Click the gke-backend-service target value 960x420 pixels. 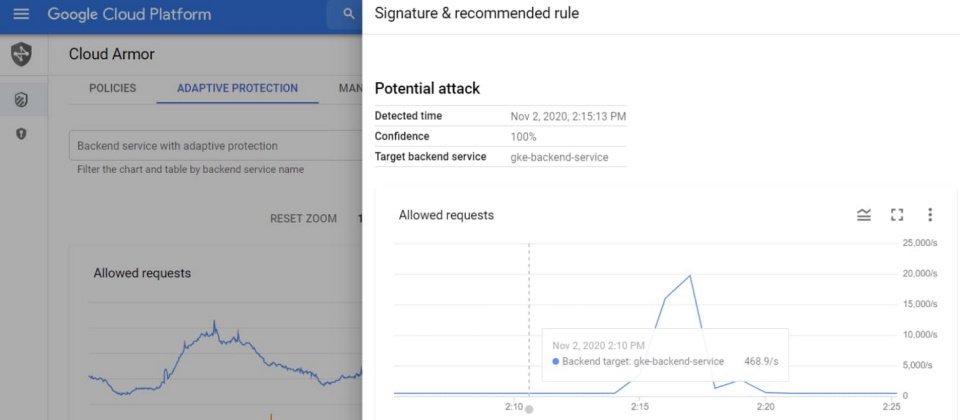(x=560, y=157)
